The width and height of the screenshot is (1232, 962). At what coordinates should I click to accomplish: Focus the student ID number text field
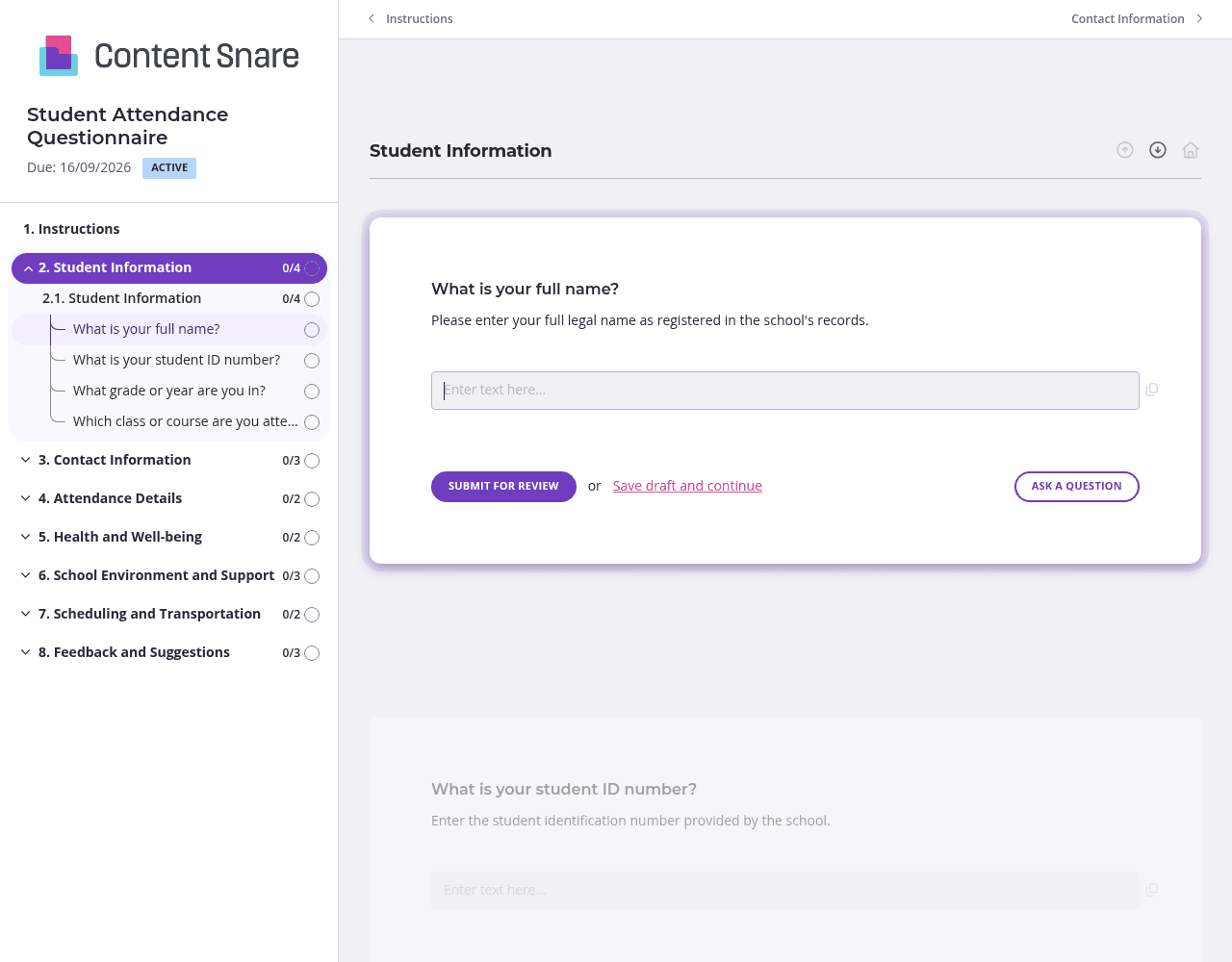pos(785,891)
